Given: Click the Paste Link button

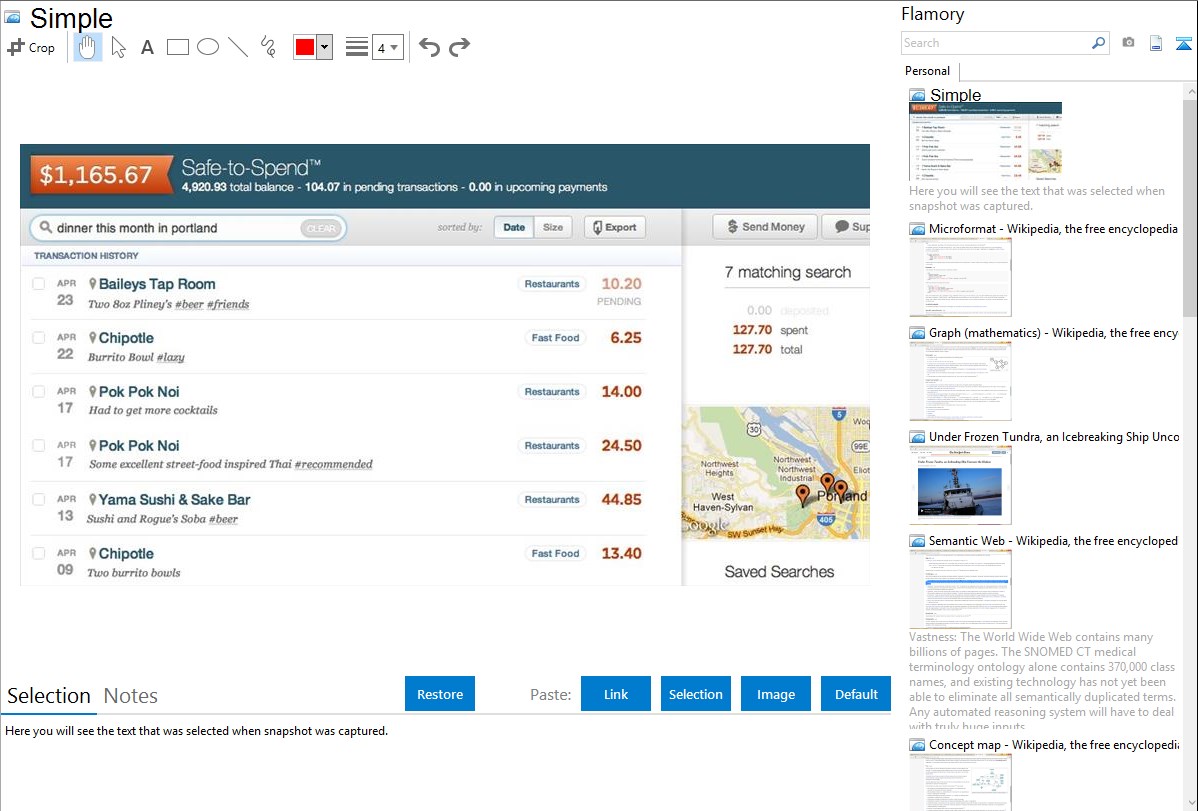Looking at the screenshot, I should pyautogui.click(x=616, y=694).
